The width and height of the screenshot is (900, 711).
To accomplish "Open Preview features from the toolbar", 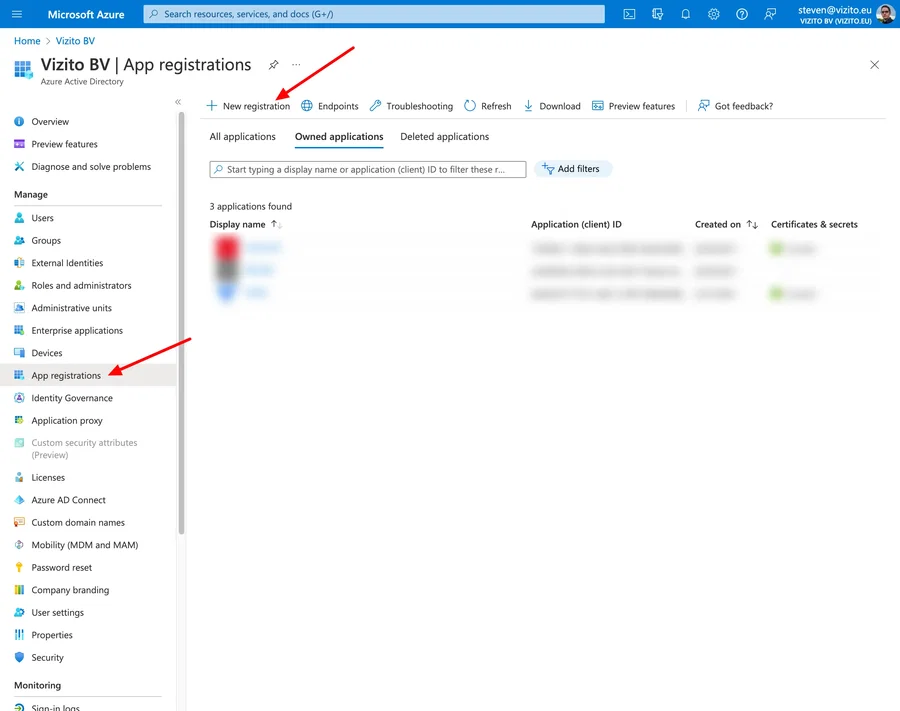I will pyautogui.click(x=633, y=105).
